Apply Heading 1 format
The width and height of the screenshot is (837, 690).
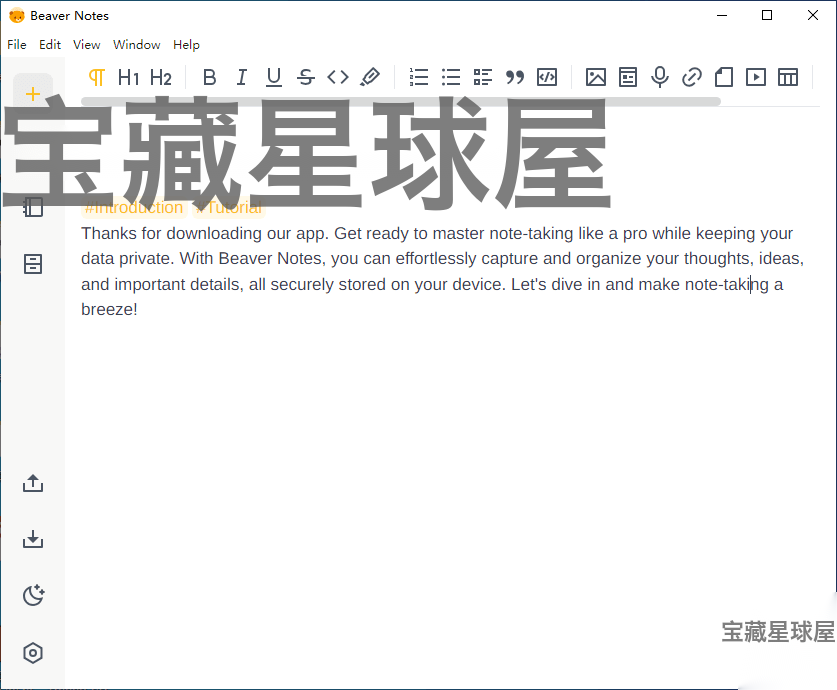tap(129, 77)
